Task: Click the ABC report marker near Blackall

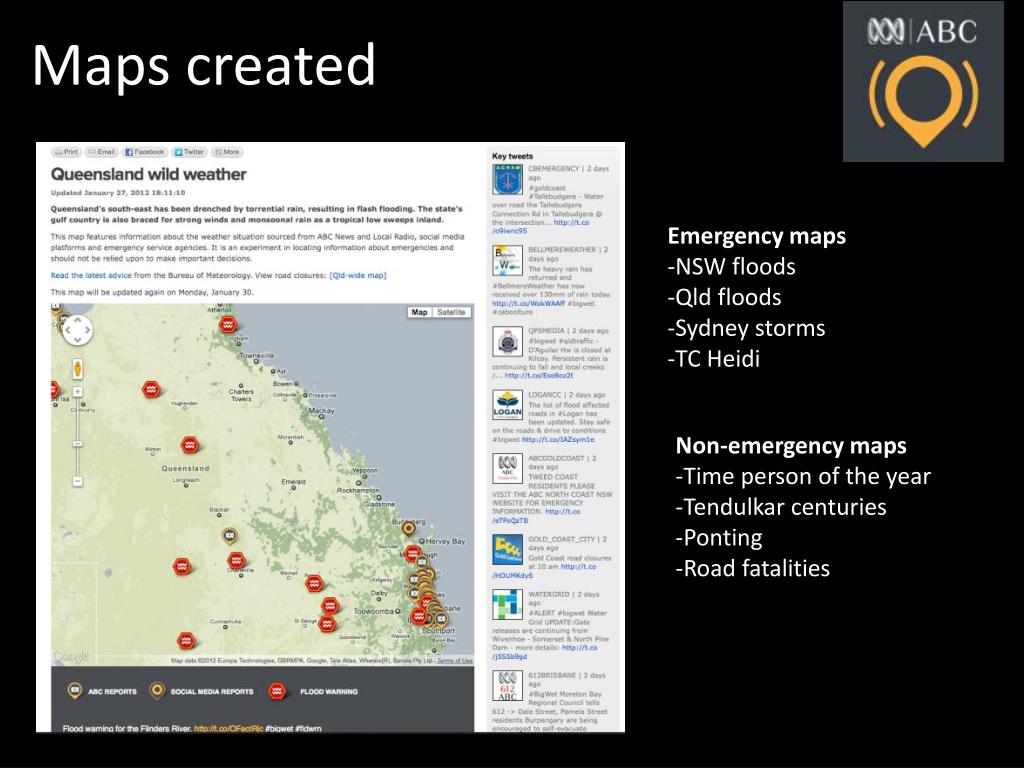Action: pos(230,535)
